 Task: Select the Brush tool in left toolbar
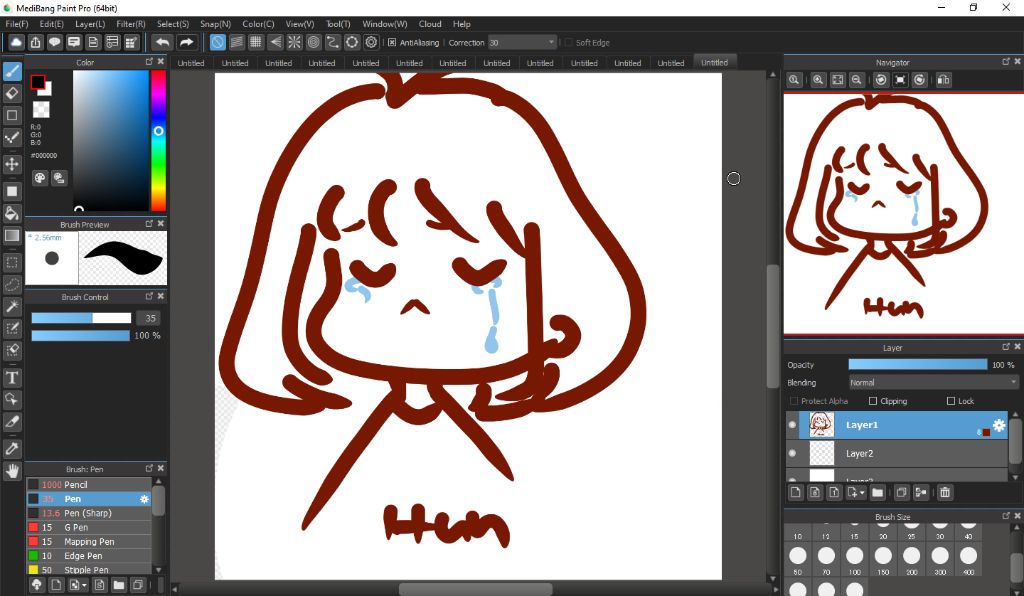[12, 71]
